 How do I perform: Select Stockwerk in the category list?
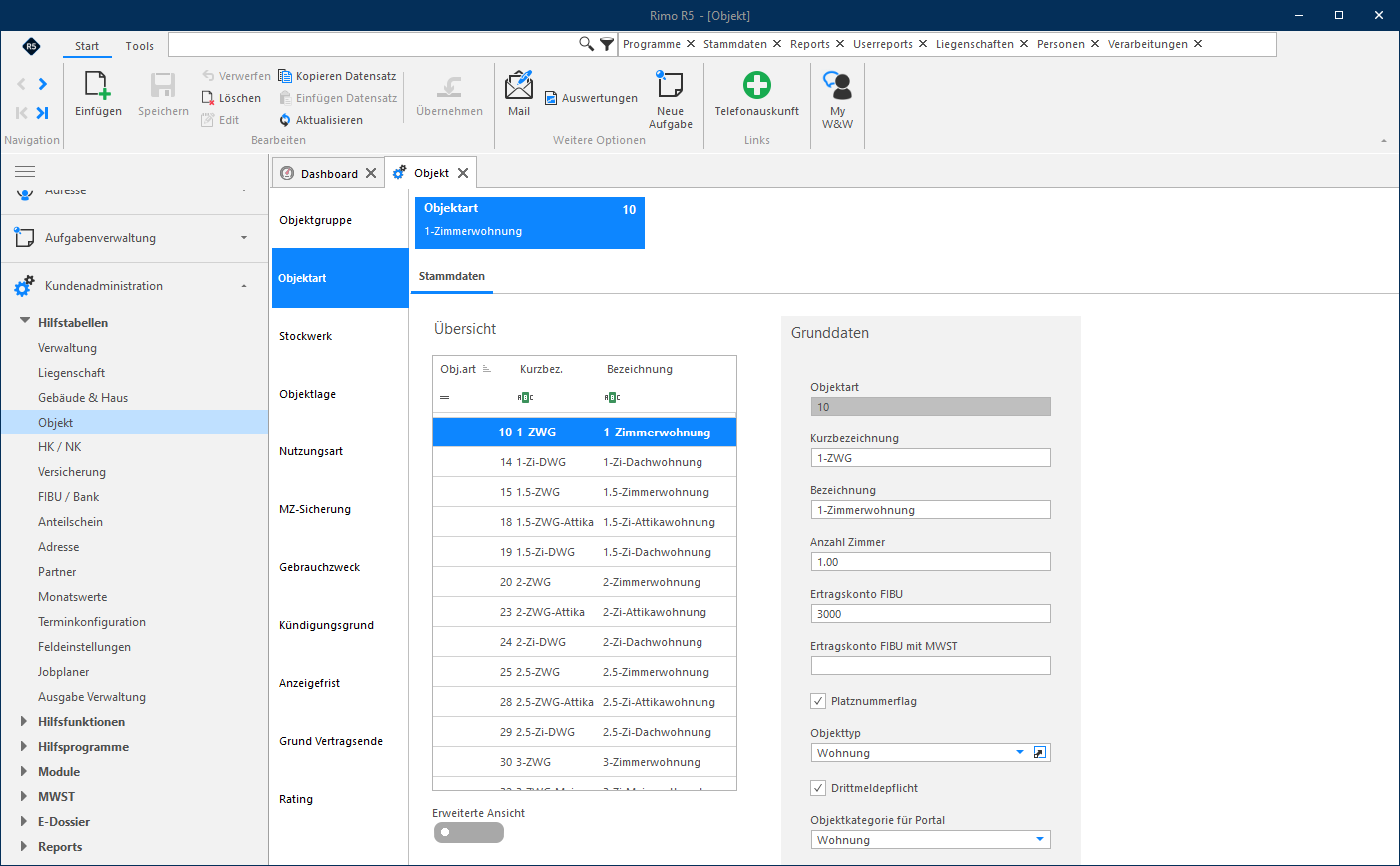340,336
